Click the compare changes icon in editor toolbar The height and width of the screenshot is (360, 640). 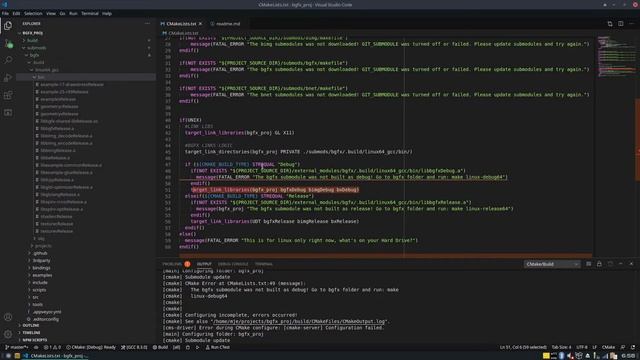click(610, 24)
